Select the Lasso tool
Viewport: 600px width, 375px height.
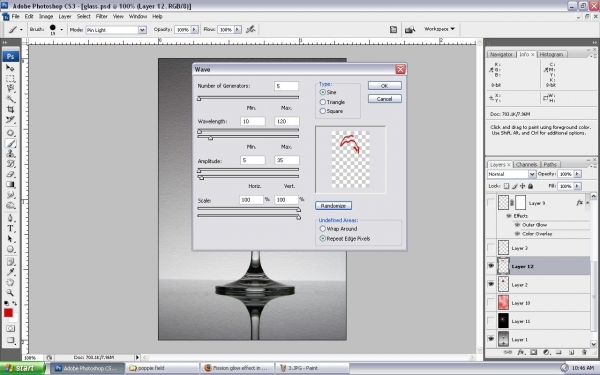[10, 89]
